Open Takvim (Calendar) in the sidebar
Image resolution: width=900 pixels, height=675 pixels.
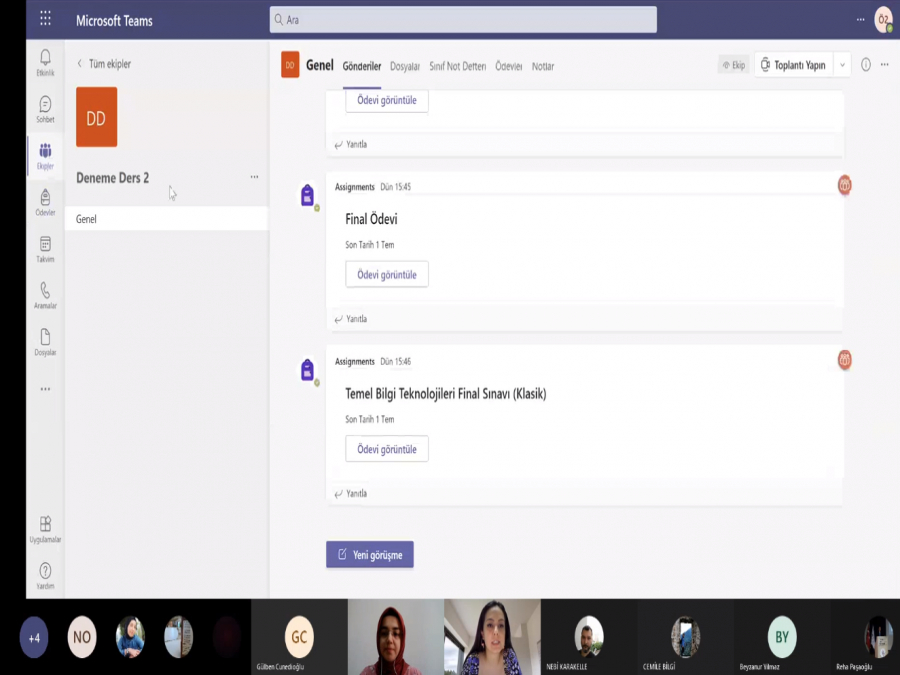coord(45,249)
